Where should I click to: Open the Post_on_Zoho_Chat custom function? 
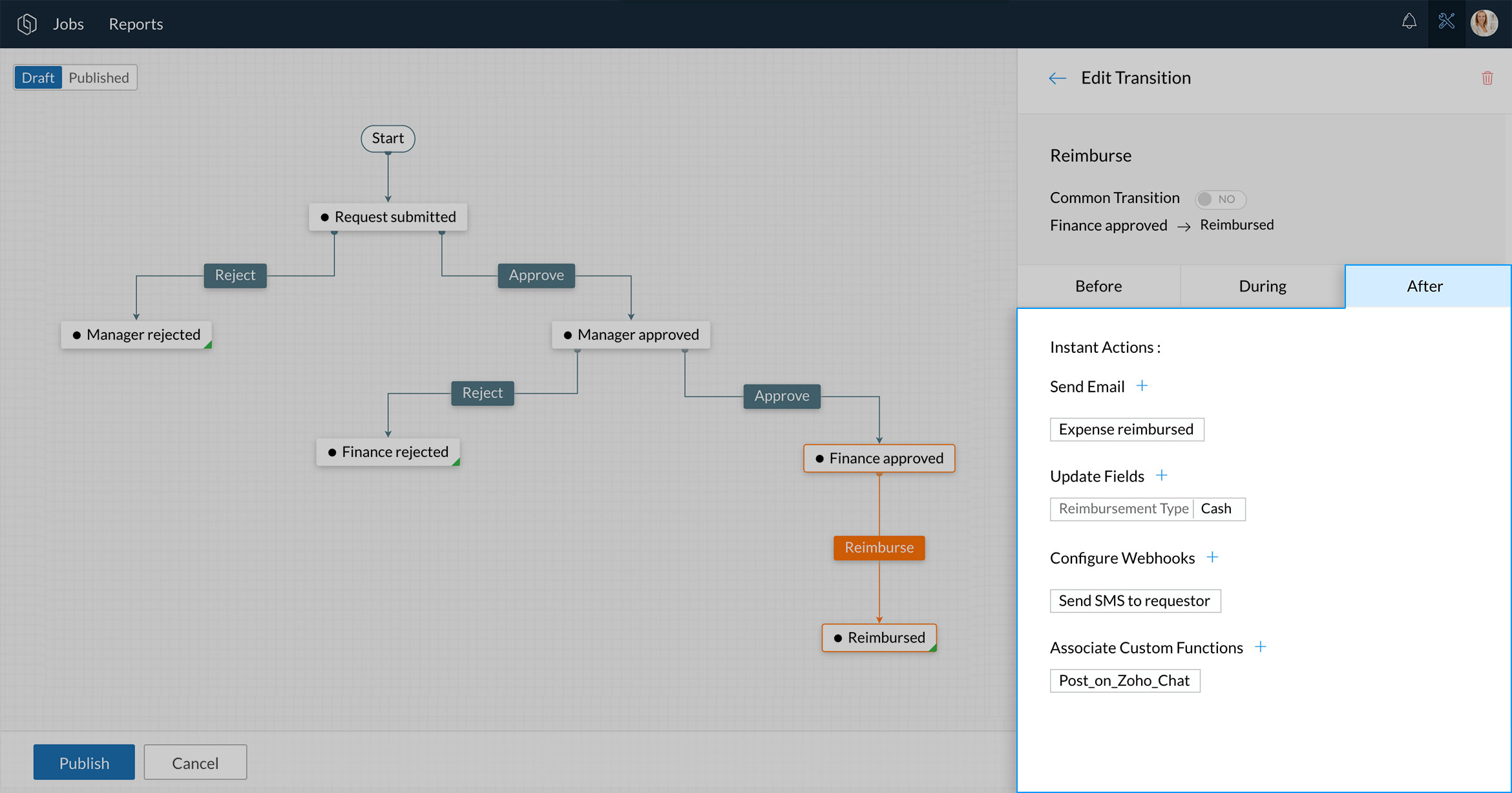[1125, 681]
